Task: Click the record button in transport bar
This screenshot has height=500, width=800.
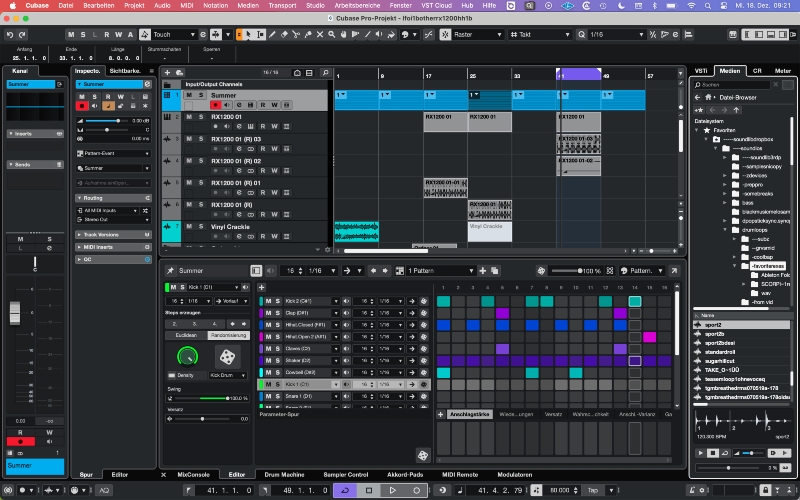Action: pyautogui.click(x=416, y=490)
